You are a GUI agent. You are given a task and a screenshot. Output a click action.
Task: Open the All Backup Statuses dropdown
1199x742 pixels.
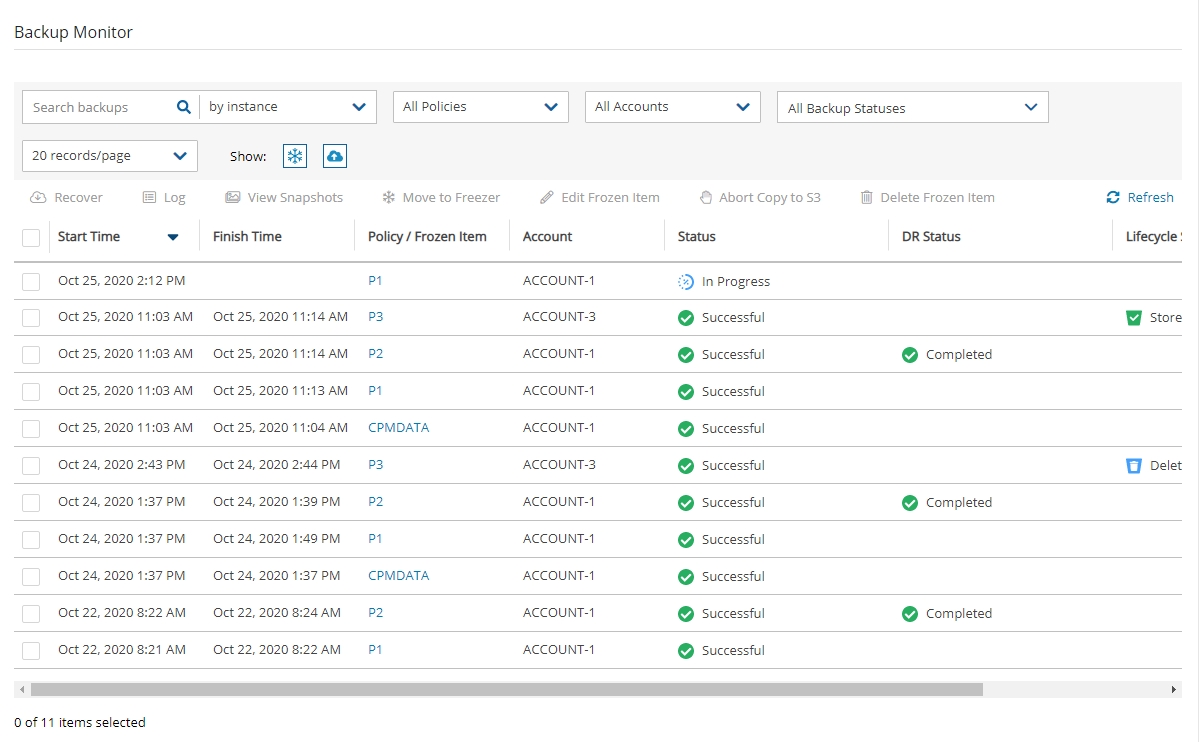tap(912, 108)
